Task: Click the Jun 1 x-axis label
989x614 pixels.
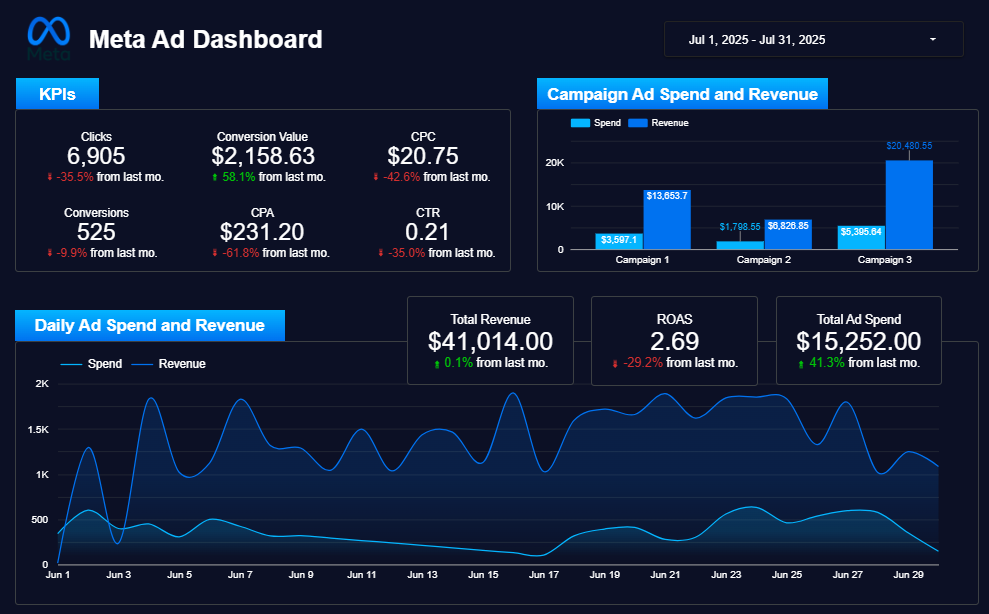Action: click(x=58, y=575)
